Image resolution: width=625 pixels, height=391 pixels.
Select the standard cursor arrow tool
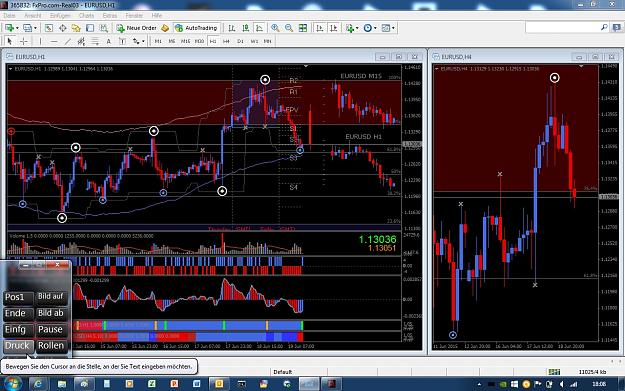tap(10, 41)
